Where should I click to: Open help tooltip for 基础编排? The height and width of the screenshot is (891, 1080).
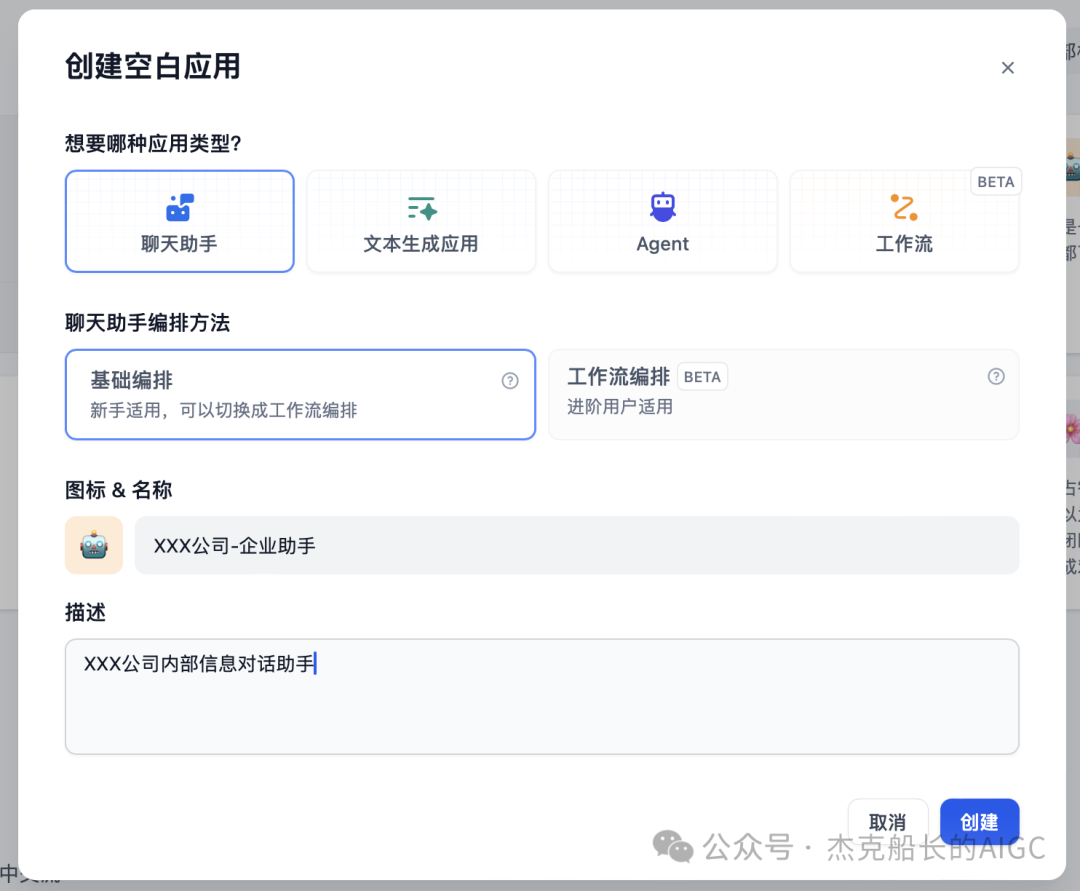(x=510, y=381)
